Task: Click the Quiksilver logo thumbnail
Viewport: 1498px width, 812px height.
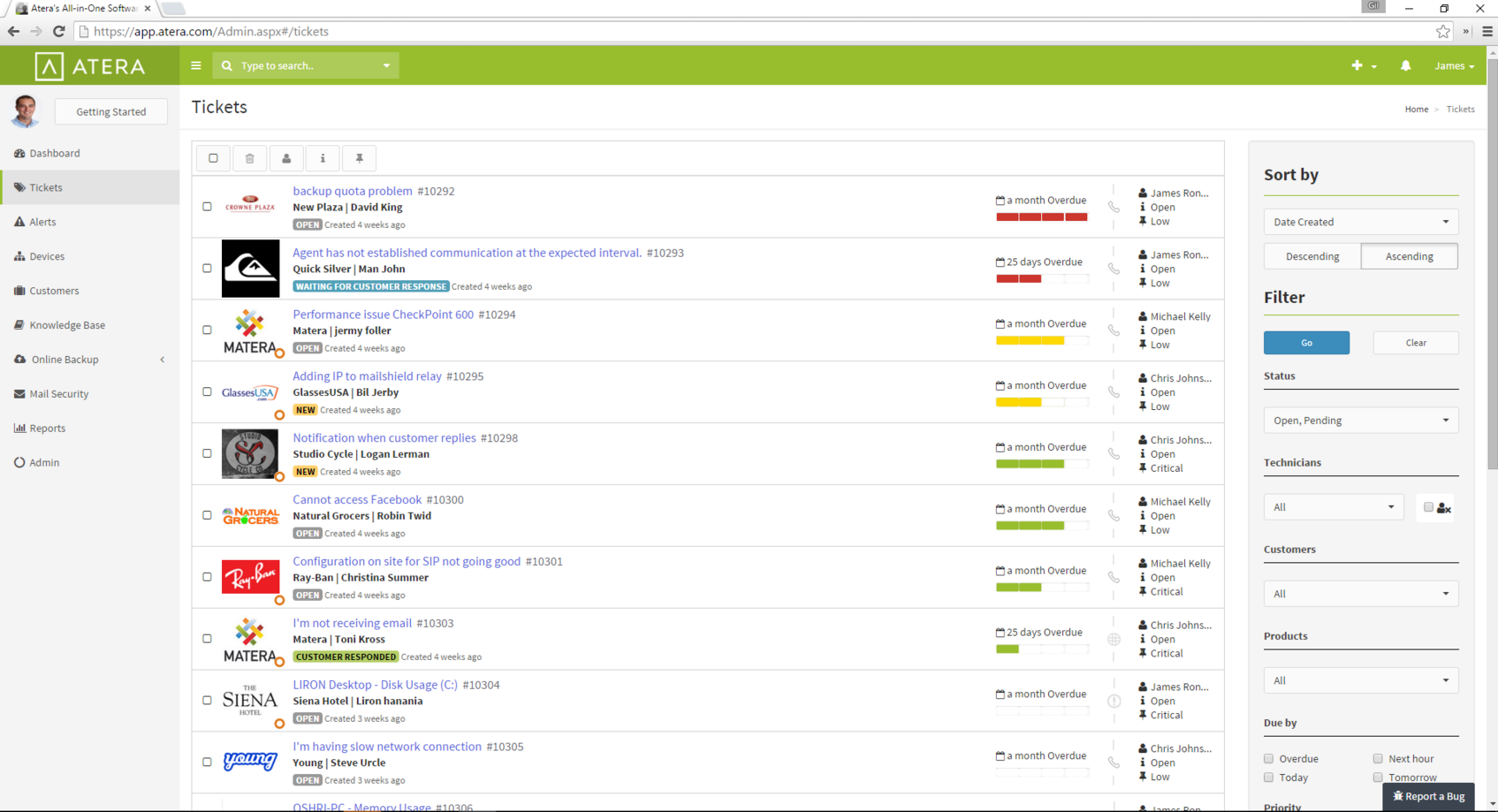Action: (x=250, y=269)
